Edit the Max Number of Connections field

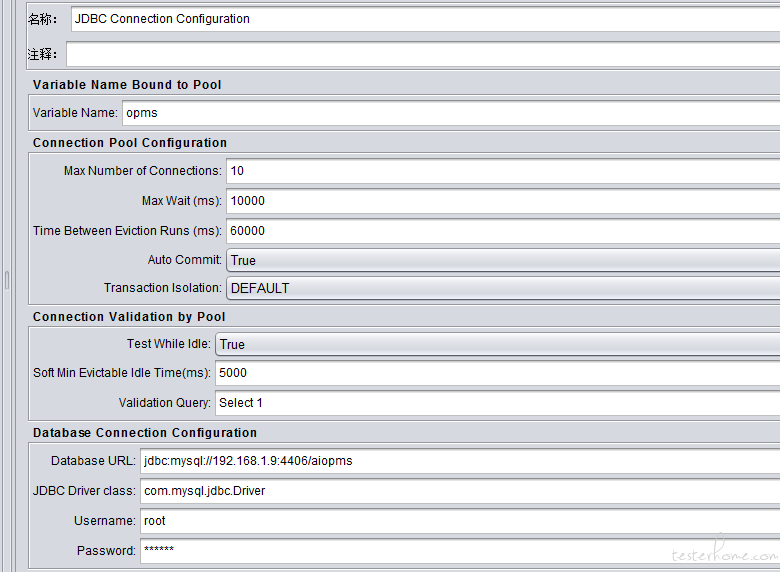(503, 171)
